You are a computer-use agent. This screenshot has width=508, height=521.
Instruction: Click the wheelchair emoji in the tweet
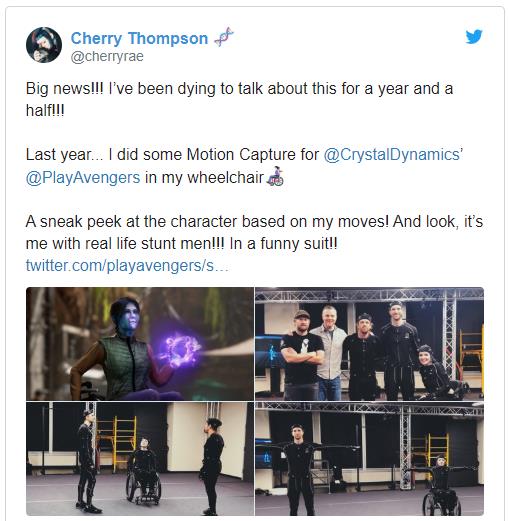(x=276, y=176)
